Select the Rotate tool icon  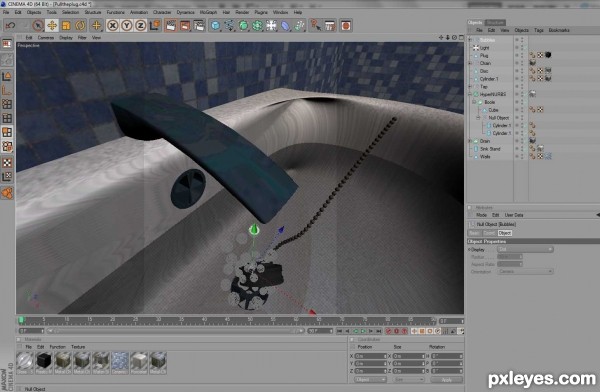(80, 26)
